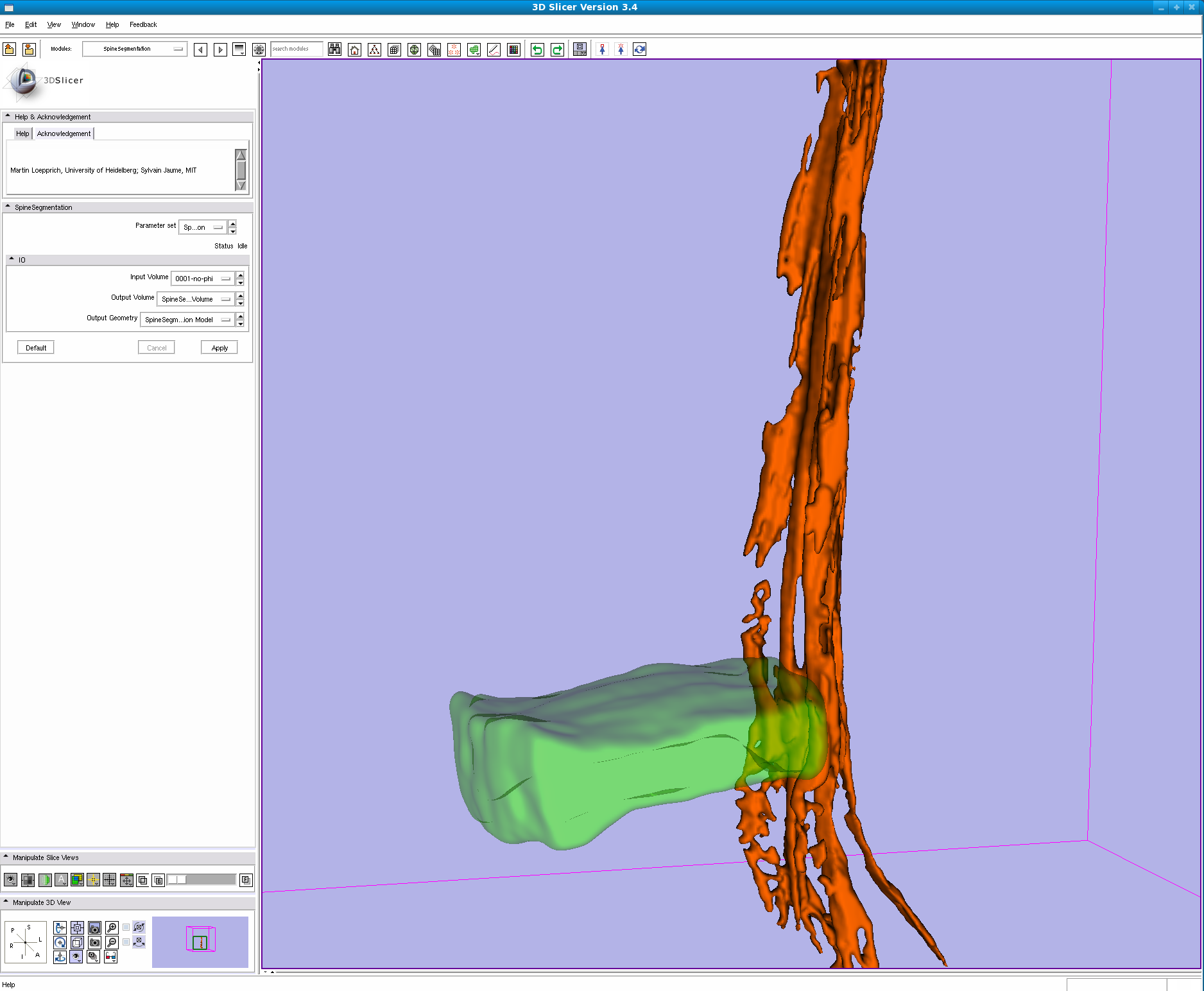This screenshot has height=991, width=1204.
Task: Toggle the spin view checkbox
Action: [126, 927]
